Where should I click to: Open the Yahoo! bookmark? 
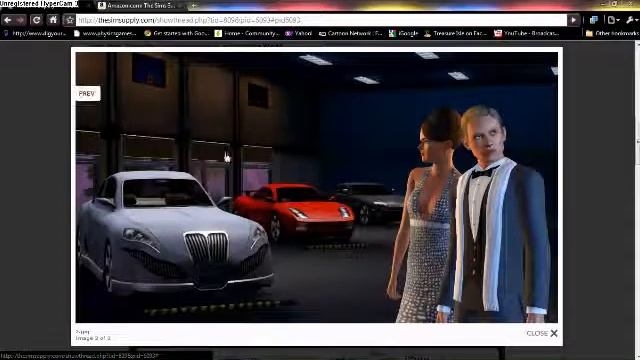(x=298, y=33)
